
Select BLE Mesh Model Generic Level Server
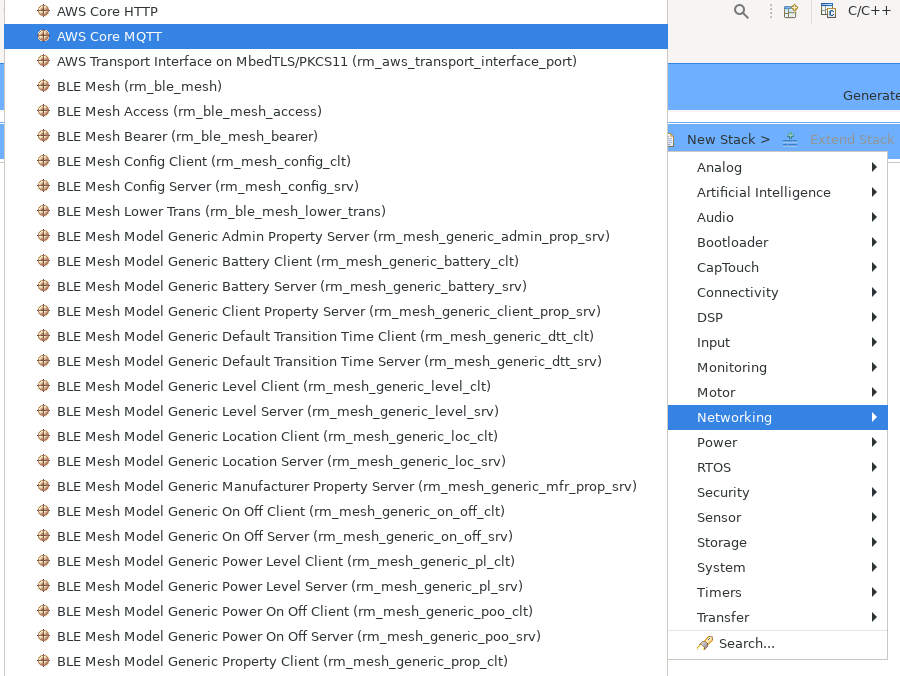coord(336,411)
